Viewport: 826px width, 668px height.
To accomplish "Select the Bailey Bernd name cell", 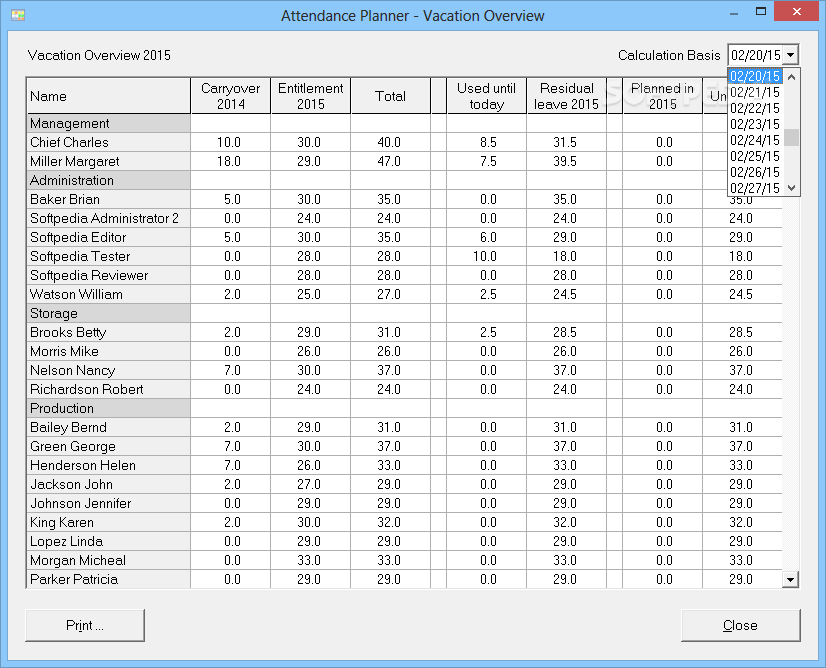I will (108, 427).
